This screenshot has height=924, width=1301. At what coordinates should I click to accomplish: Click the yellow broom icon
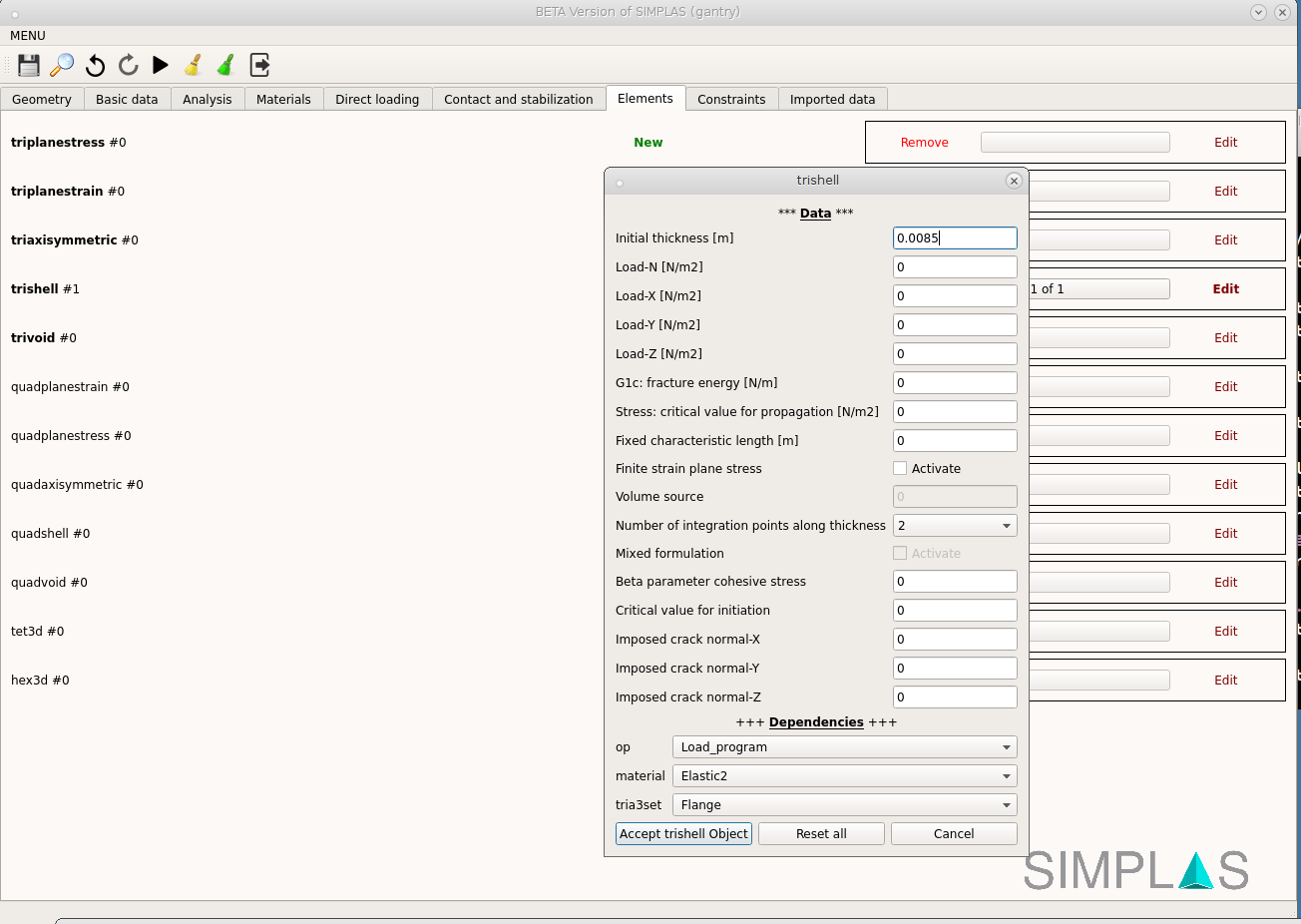pyautogui.click(x=194, y=65)
